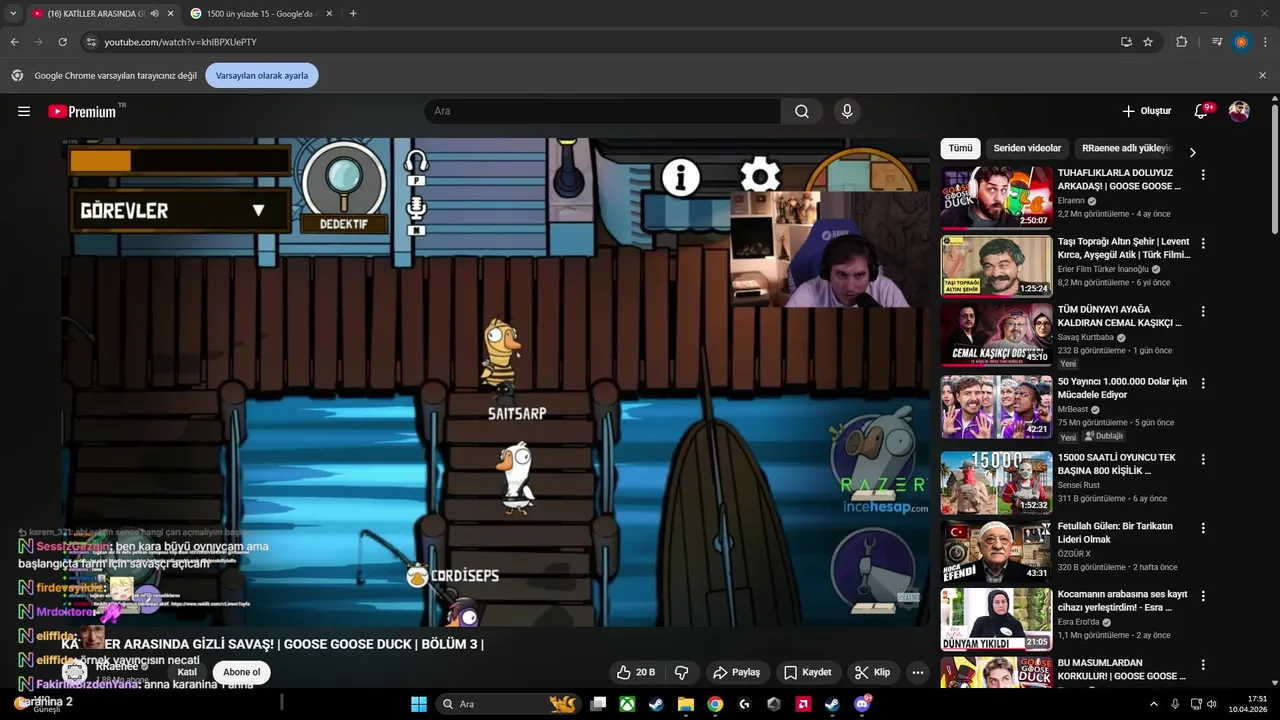Bookmark this page with star icon

[1148, 42]
